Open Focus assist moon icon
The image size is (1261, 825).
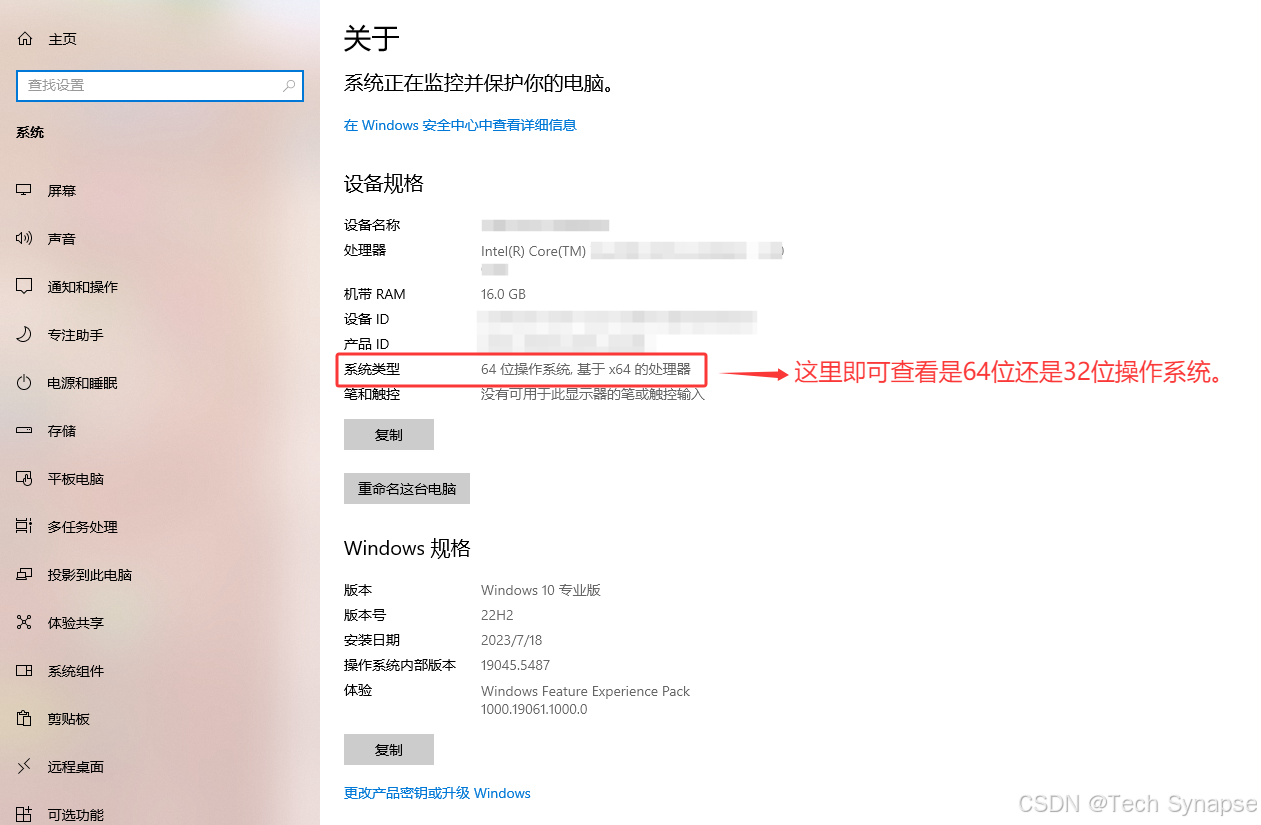(x=25, y=334)
